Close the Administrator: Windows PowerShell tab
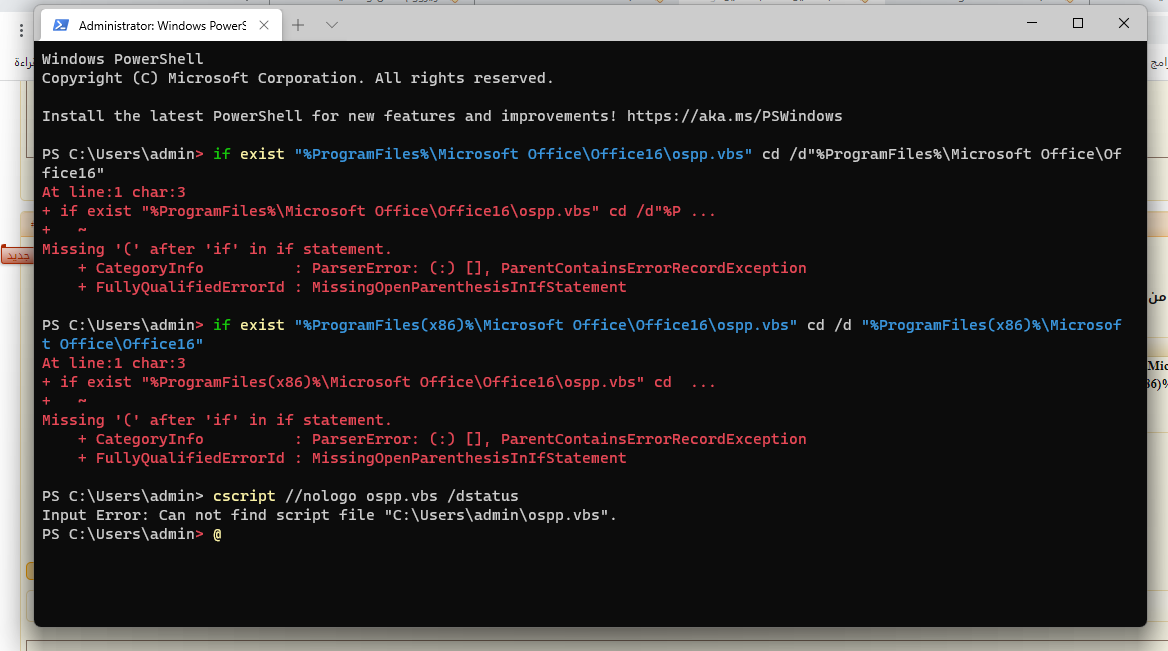 click(264, 25)
